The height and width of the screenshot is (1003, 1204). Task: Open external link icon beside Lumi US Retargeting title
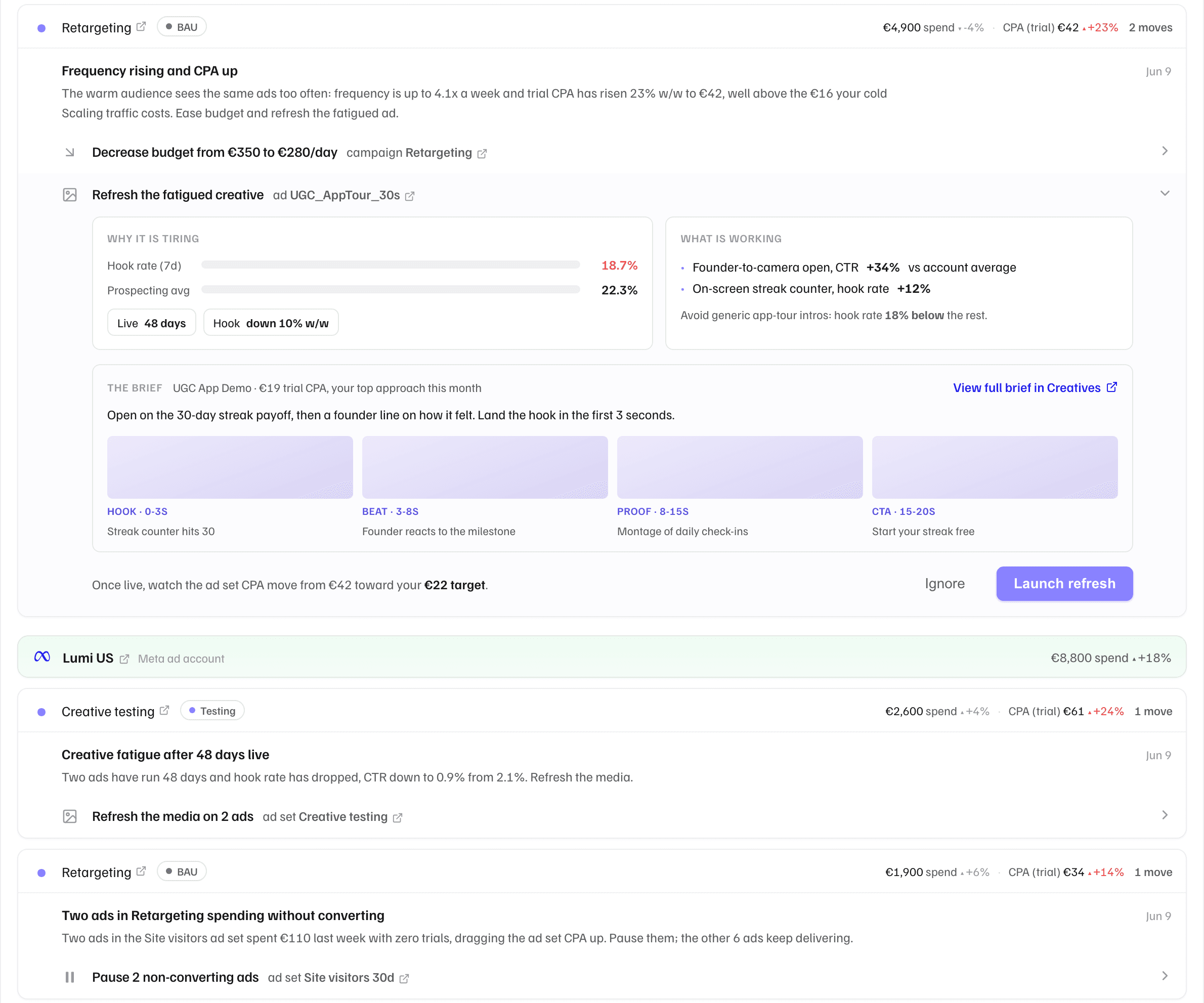tap(141, 871)
